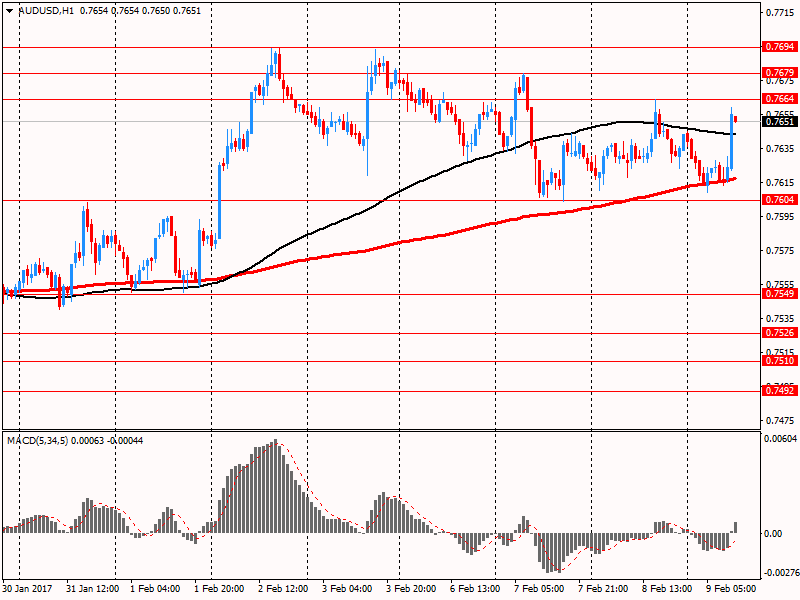Click the black 0.7651 current price label

coord(778,122)
